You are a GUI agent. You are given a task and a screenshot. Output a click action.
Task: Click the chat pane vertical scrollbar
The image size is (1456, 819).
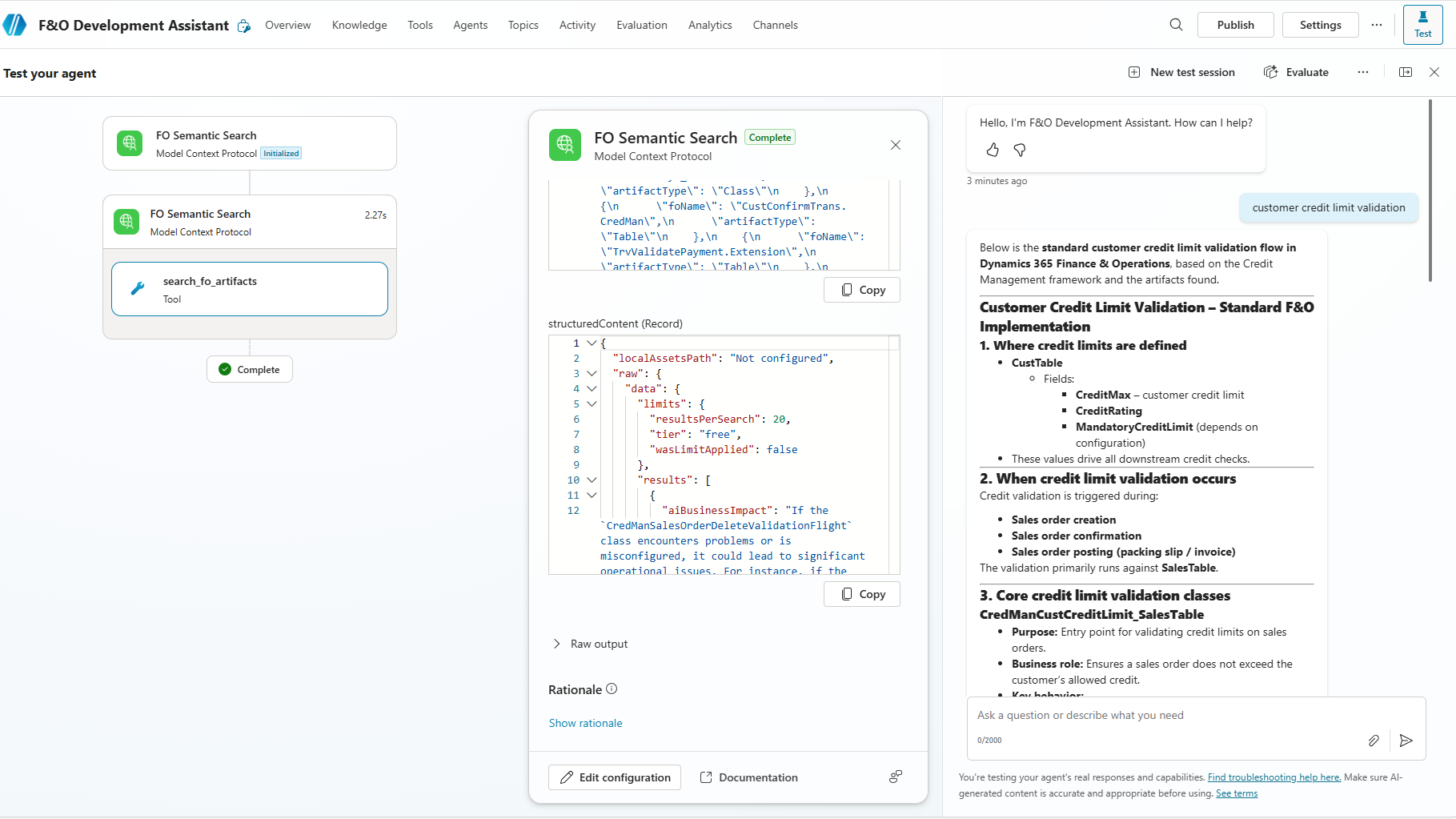pyautogui.click(x=1430, y=191)
